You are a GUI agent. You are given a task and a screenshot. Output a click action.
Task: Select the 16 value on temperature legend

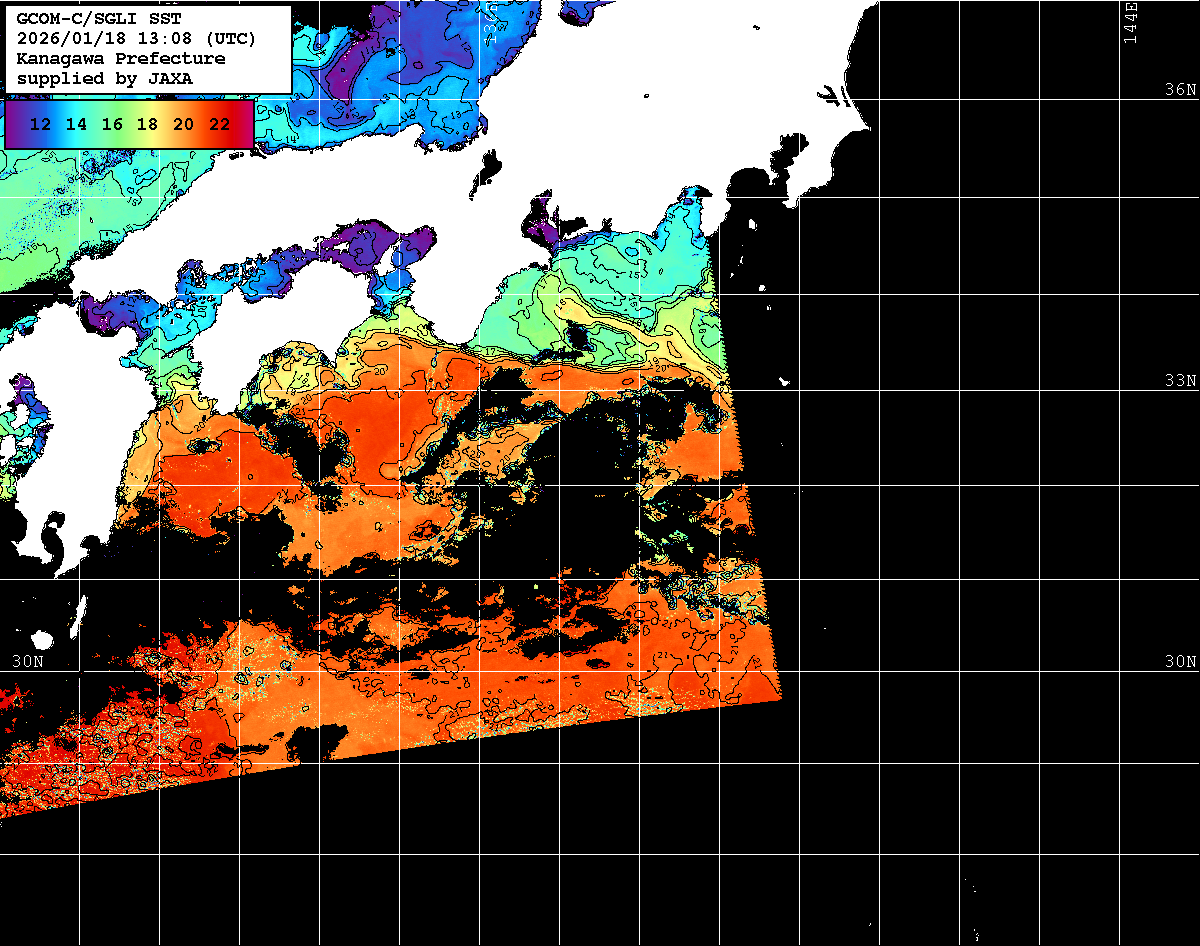click(x=112, y=124)
